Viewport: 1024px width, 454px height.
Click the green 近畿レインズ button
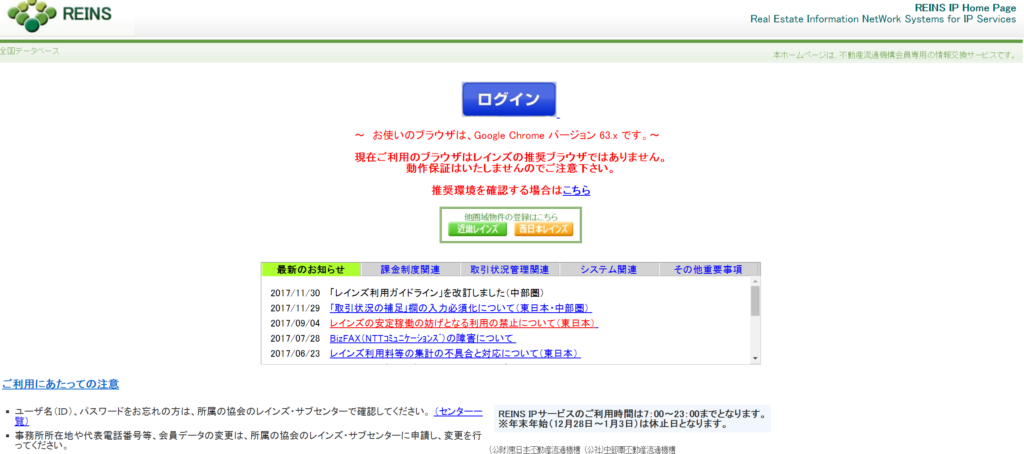pos(477,229)
